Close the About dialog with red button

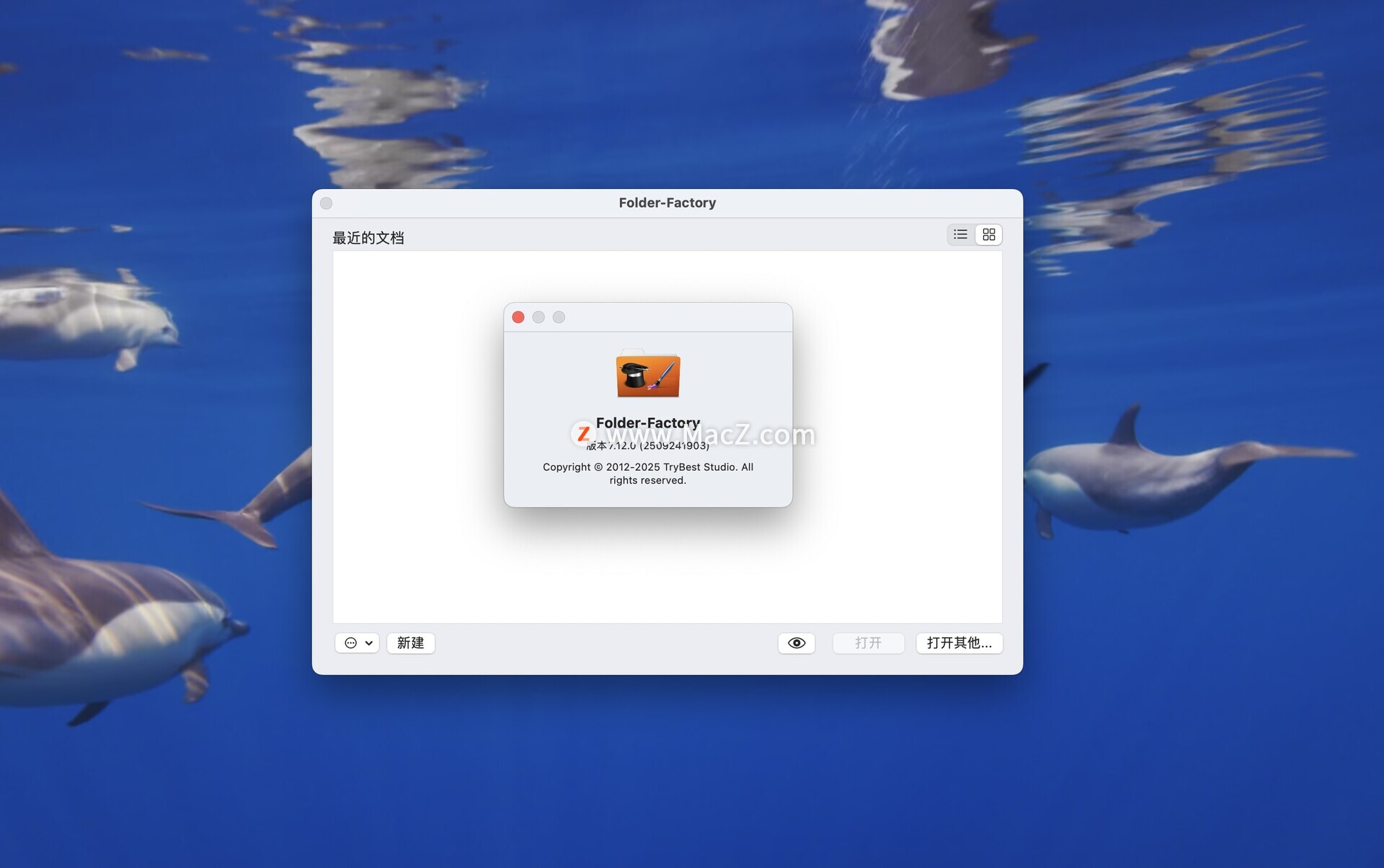518,317
